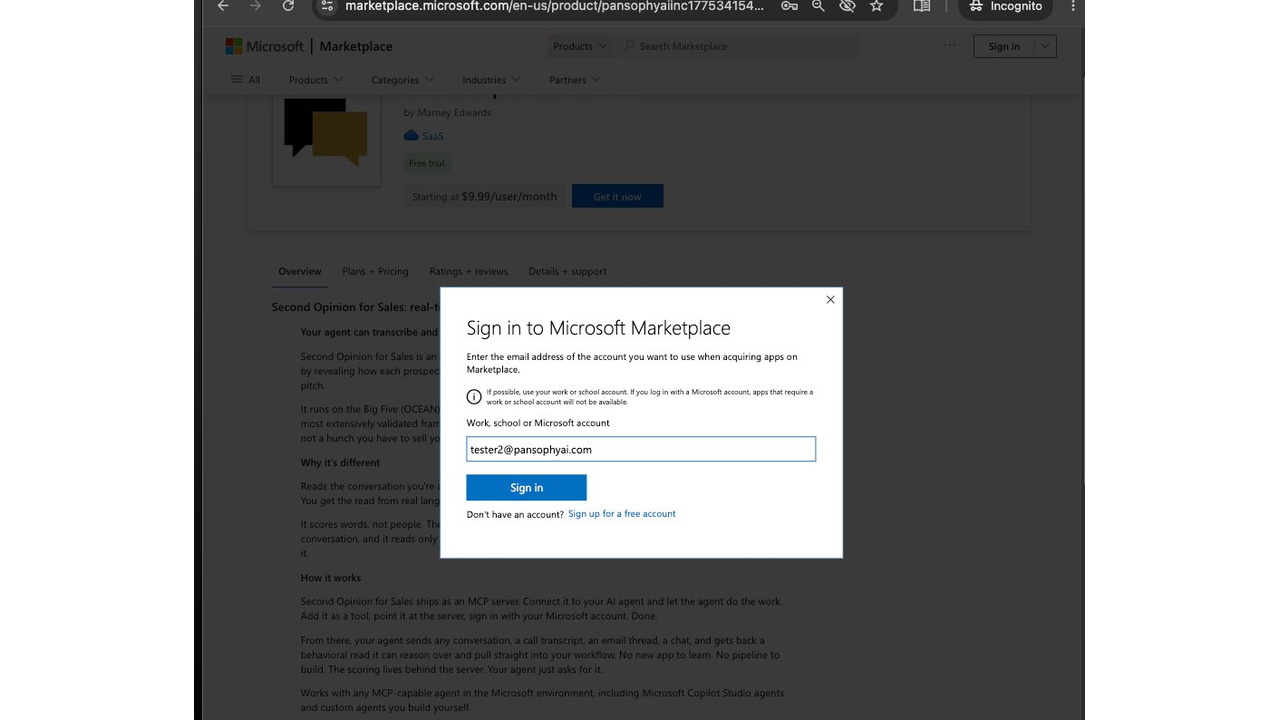Click the Why it's different heading
1280x720 pixels.
coord(341,463)
